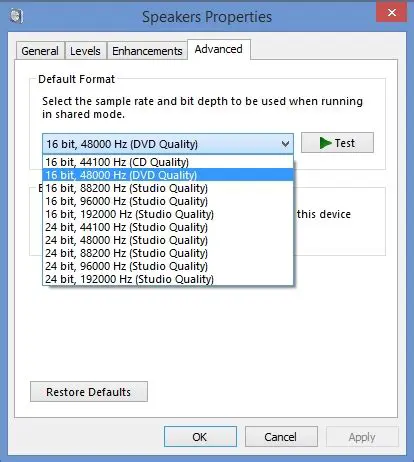
Task: Click the Test button
Action: pyautogui.click(x=337, y=143)
